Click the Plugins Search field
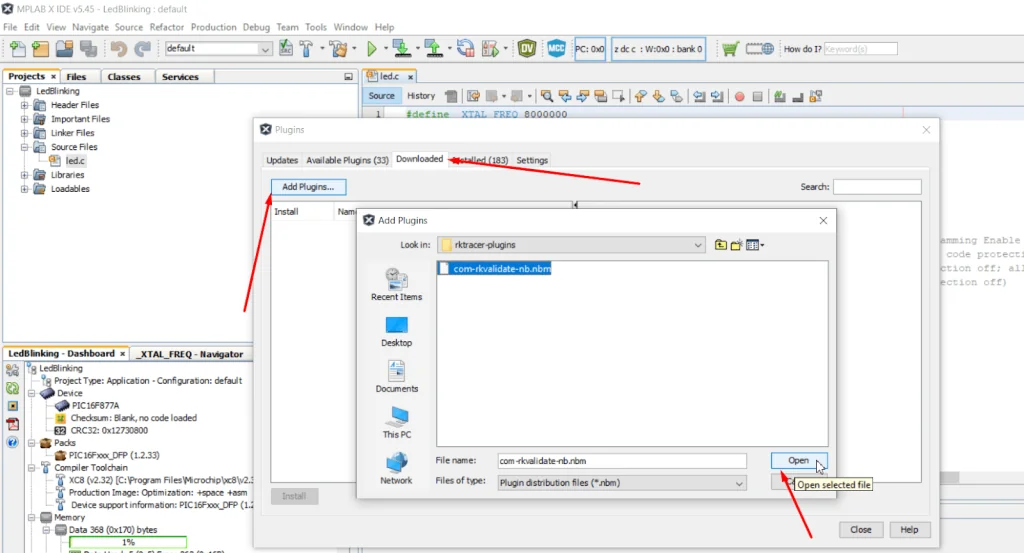 [x=877, y=187]
